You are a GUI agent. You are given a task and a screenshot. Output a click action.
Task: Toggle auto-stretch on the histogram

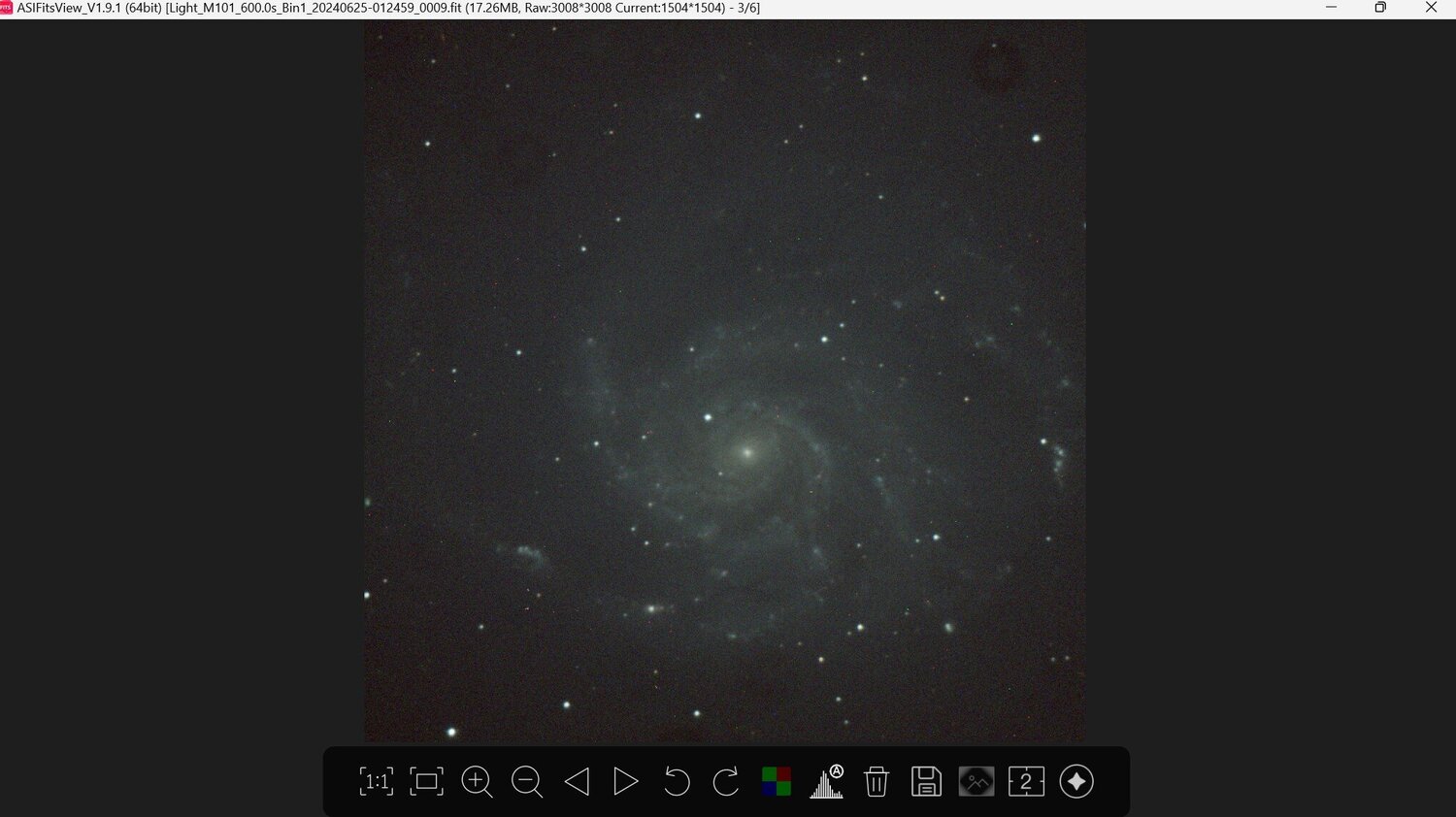pyautogui.click(x=837, y=771)
